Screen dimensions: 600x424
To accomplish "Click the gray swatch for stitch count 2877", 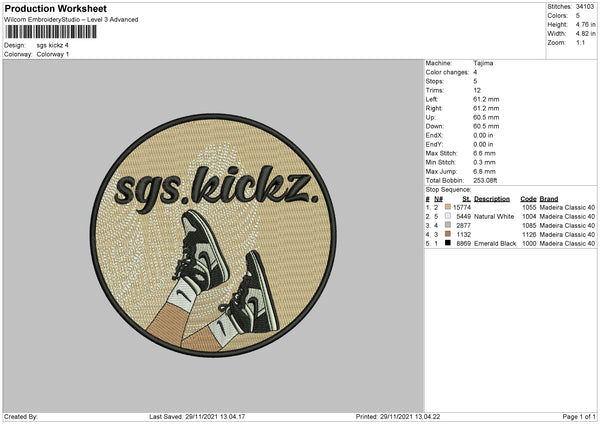I will pos(448,225).
